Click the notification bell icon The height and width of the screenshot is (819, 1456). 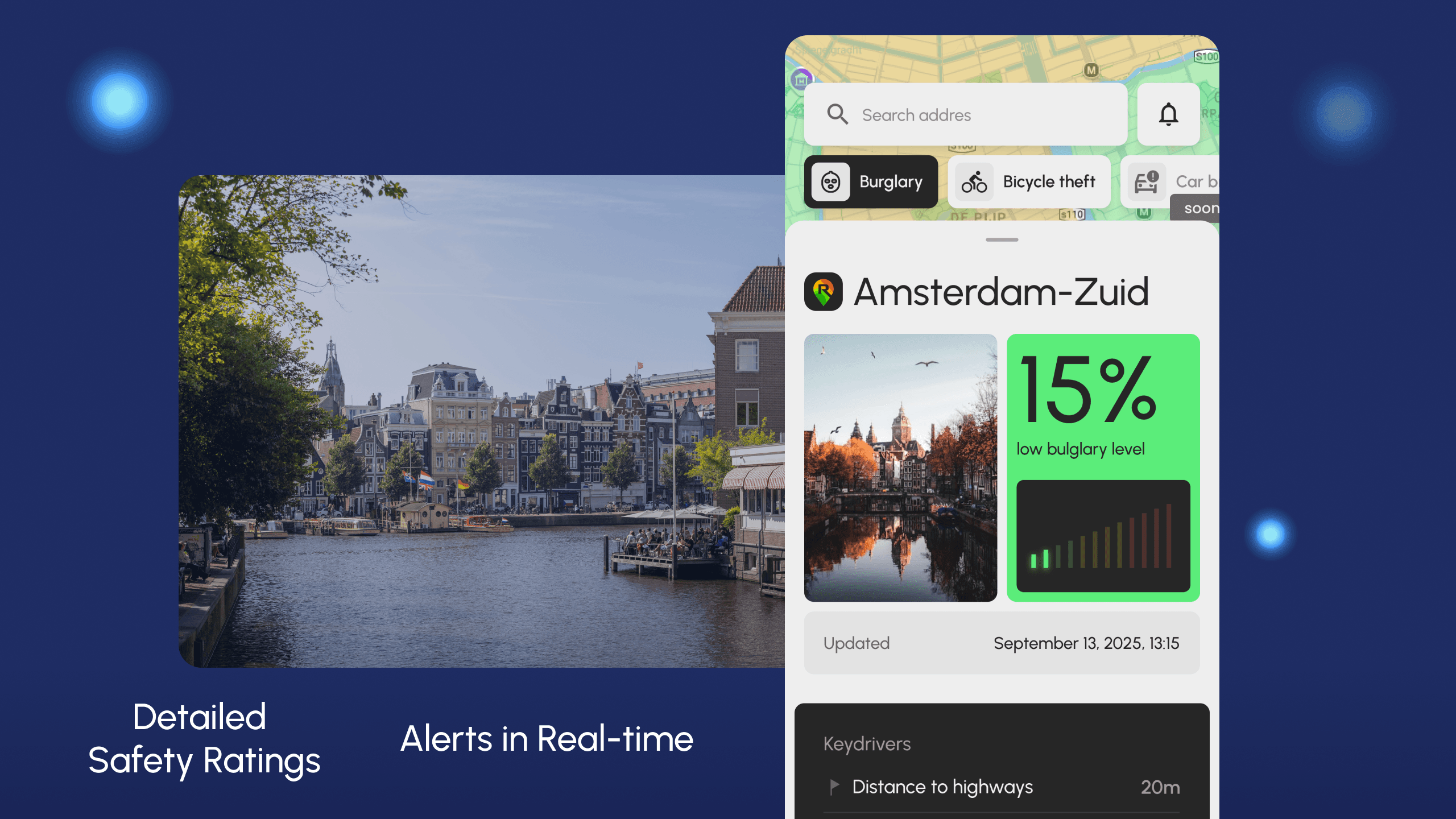(x=1168, y=114)
